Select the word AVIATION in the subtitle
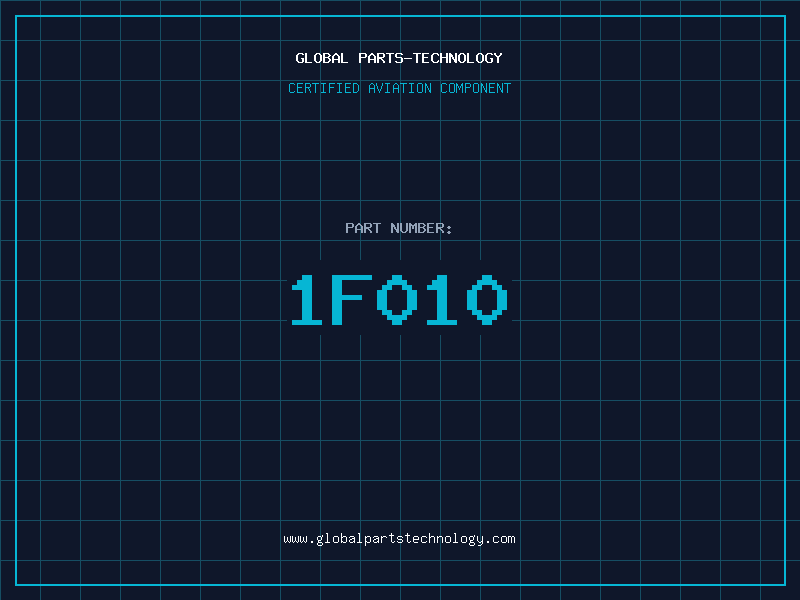The image size is (800, 600). pos(399,88)
